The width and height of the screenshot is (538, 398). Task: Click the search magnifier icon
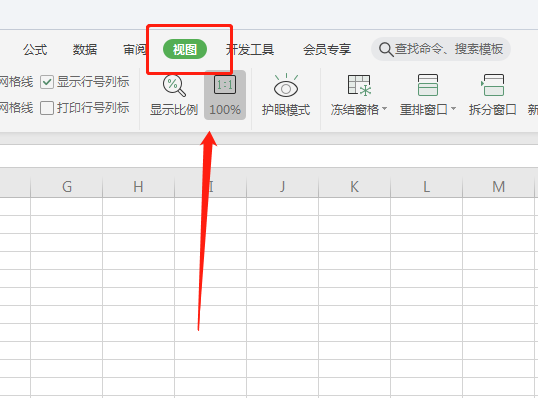click(x=386, y=49)
